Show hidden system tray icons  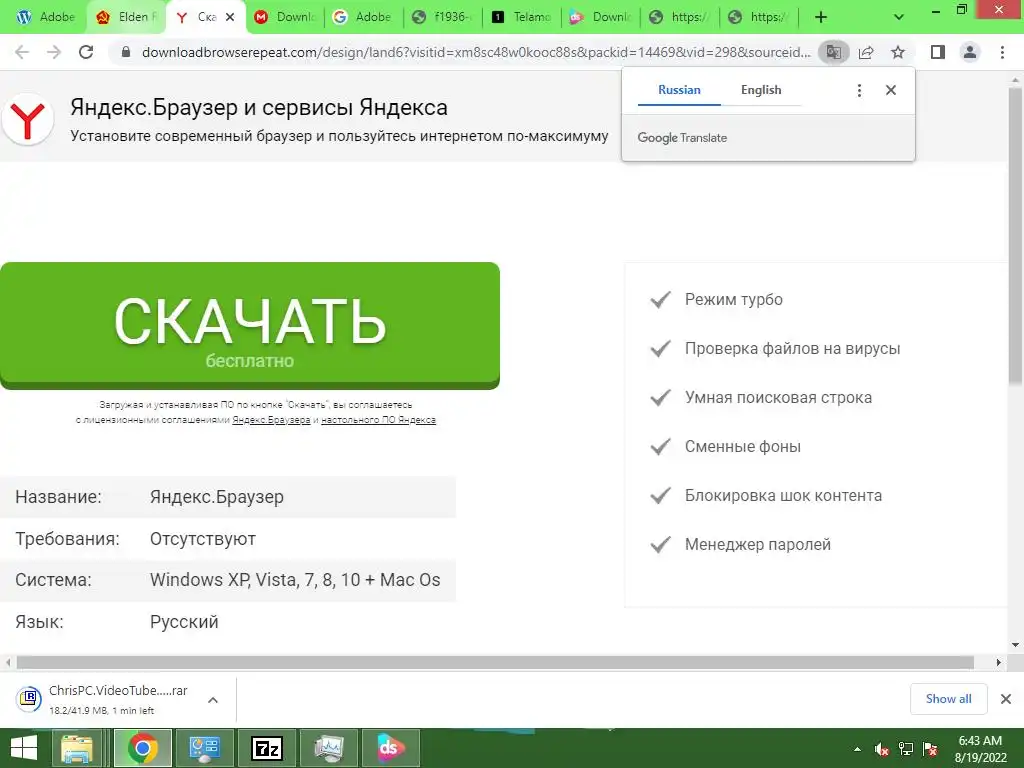[x=857, y=749]
